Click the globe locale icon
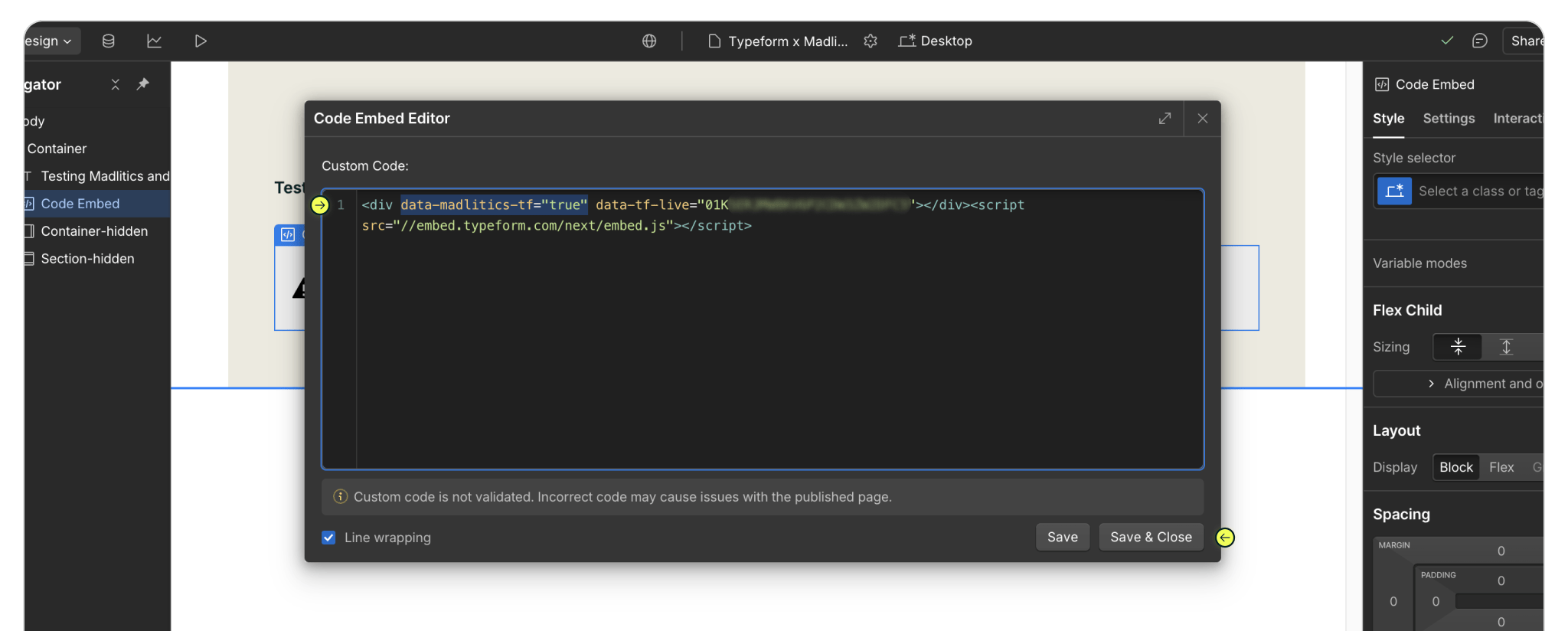The width and height of the screenshot is (1568, 631). (x=649, y=41)
